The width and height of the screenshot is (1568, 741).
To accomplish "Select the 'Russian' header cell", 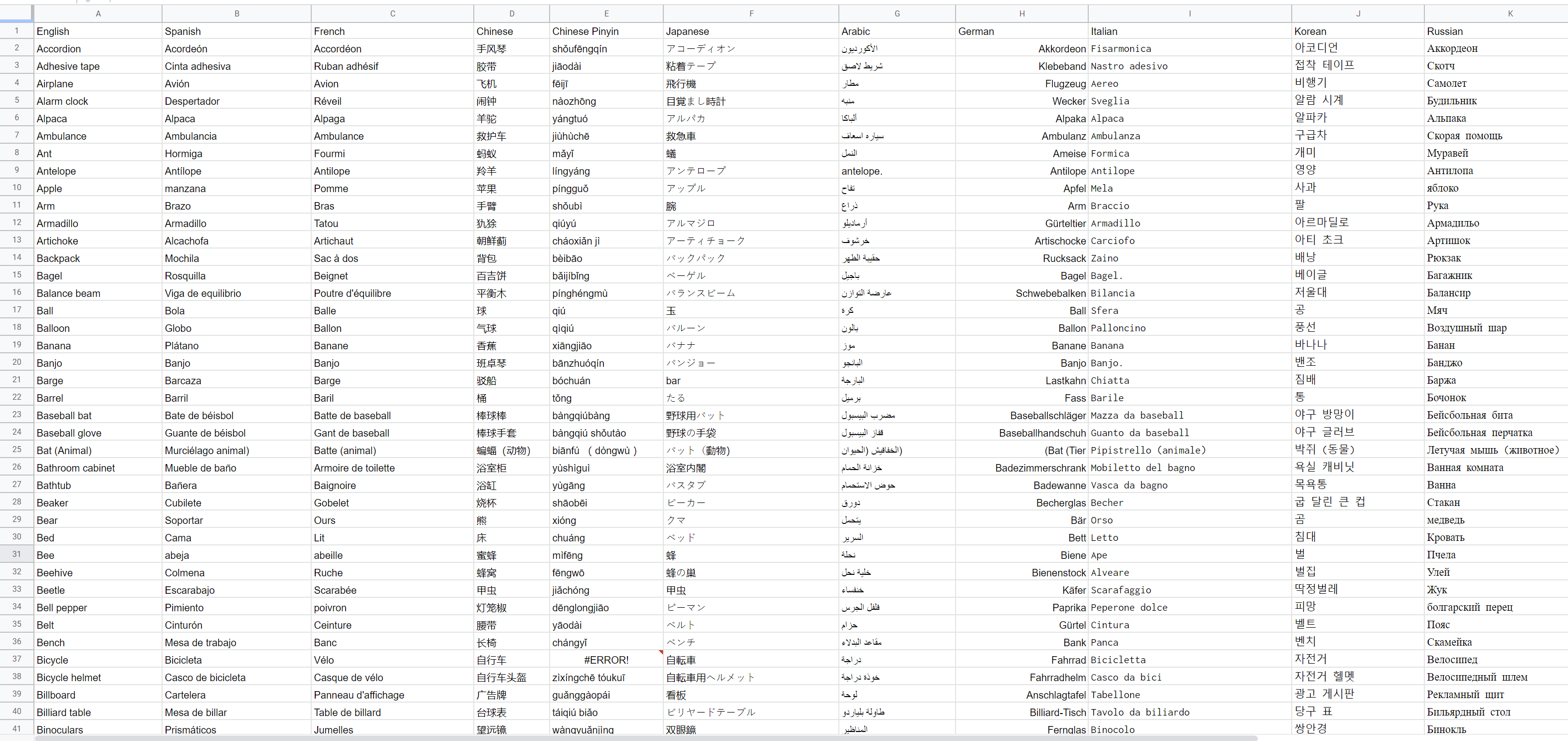I will click(1444, 31).
